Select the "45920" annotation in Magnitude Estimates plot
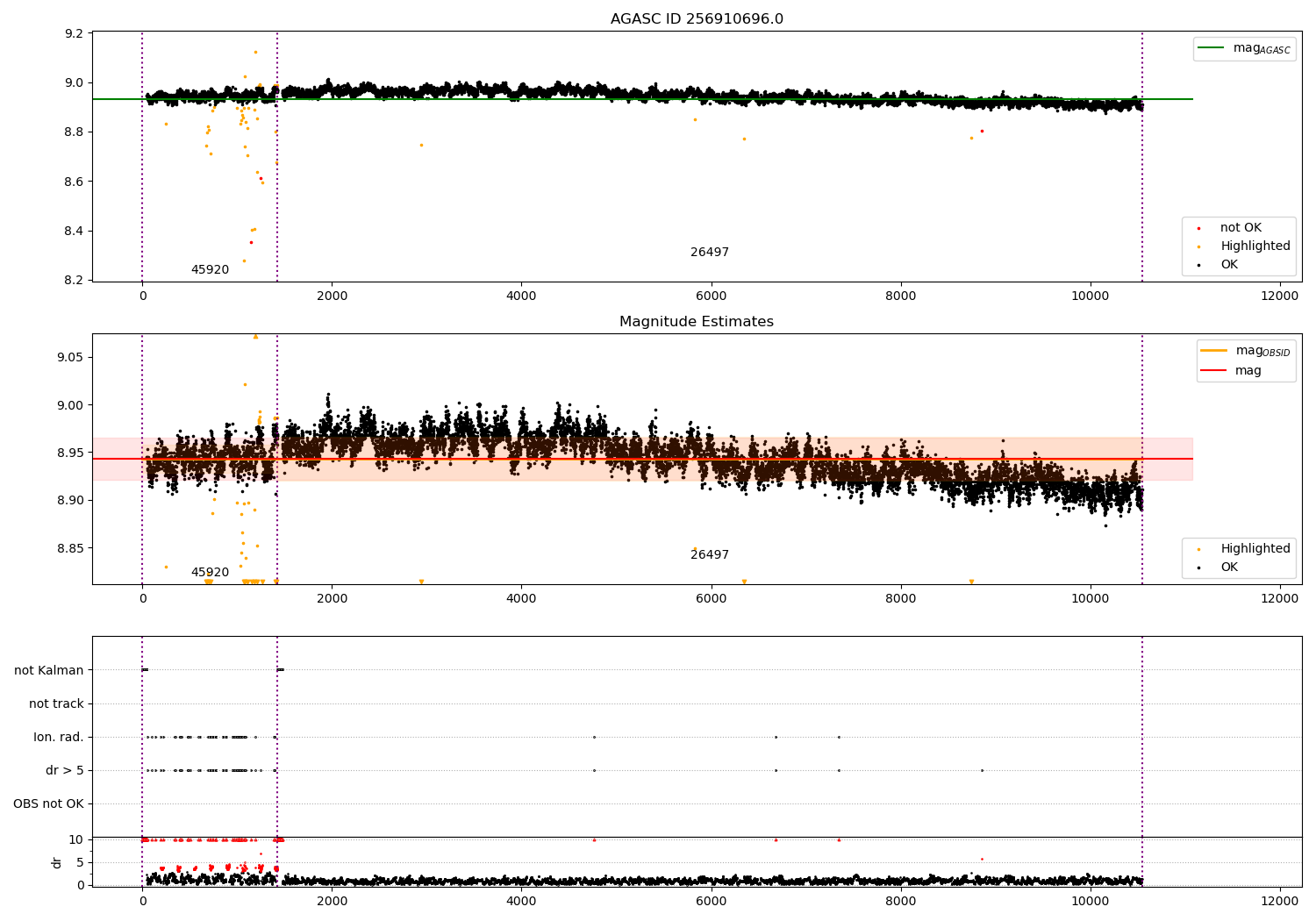Image resolution: width=1316 pixels, height=921 pixels. pyautogui.click(x=210, y=573)
